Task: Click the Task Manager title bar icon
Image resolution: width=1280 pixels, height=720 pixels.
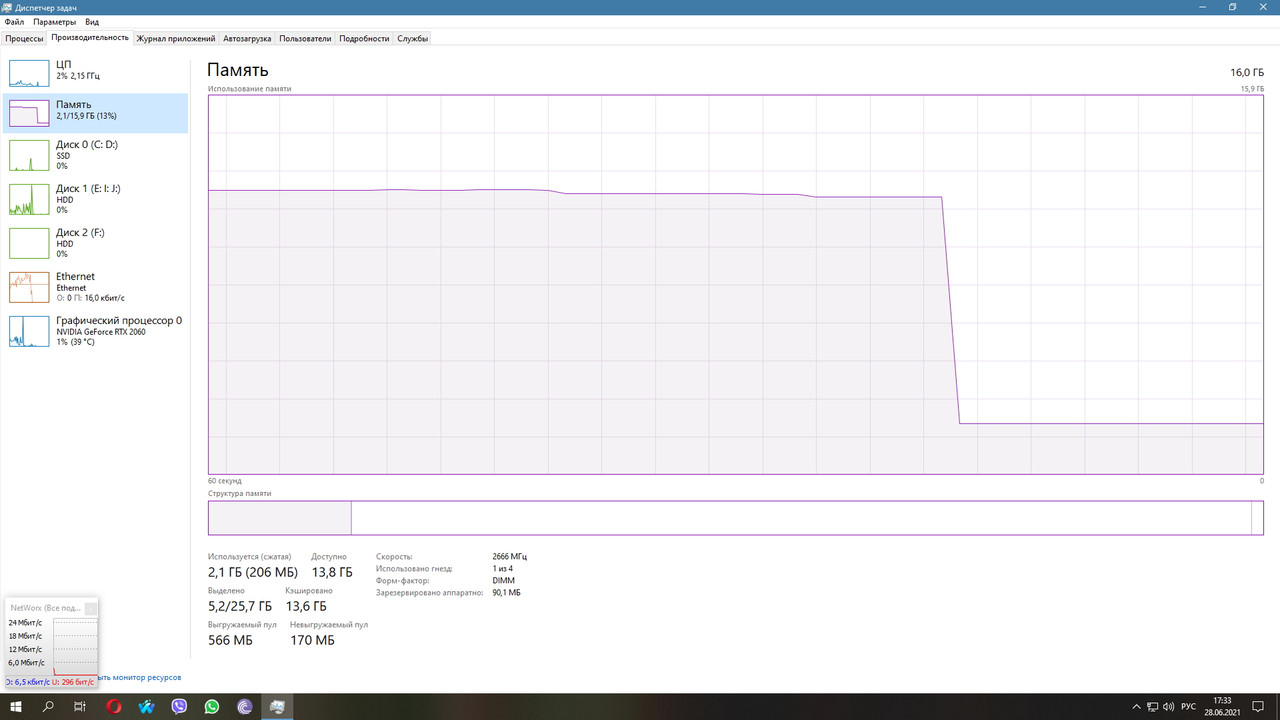Action: pyautogui.click(x=8, y=7)
